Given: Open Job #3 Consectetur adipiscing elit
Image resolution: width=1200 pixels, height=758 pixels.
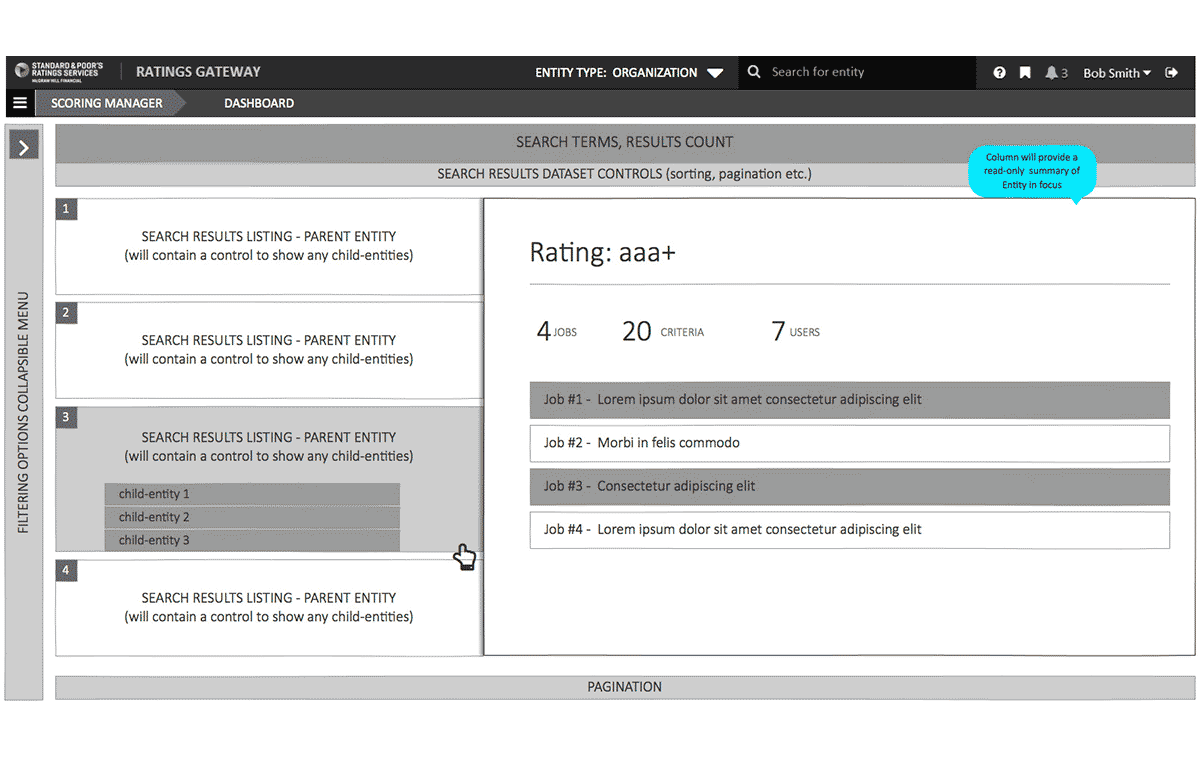Looking at the screenshot, I should (x=849, y=486).
